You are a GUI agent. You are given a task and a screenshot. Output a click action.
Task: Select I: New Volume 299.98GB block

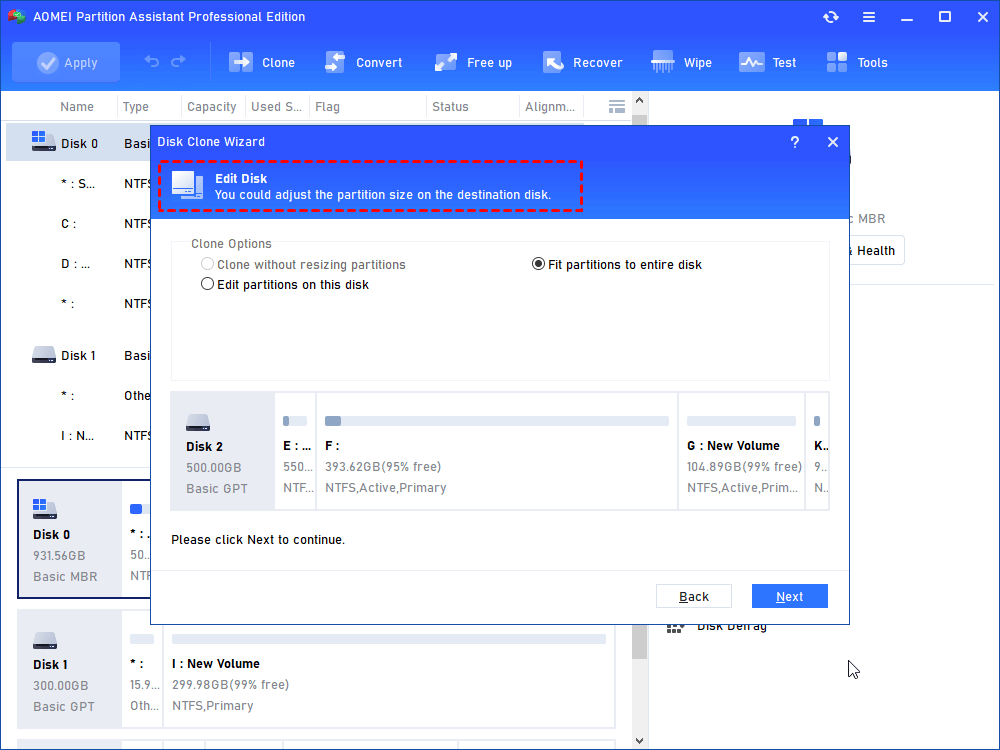(x=389, y=669)
